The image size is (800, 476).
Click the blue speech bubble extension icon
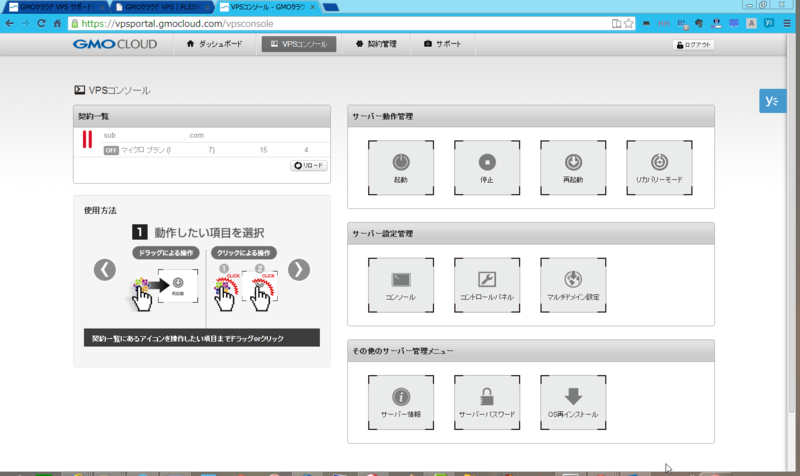pos(734,23)
